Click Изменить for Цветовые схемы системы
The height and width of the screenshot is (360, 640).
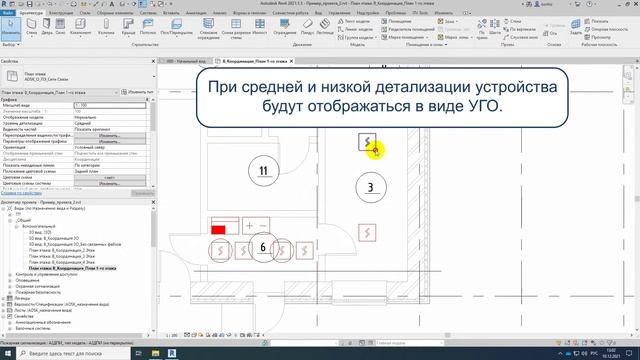110,184
